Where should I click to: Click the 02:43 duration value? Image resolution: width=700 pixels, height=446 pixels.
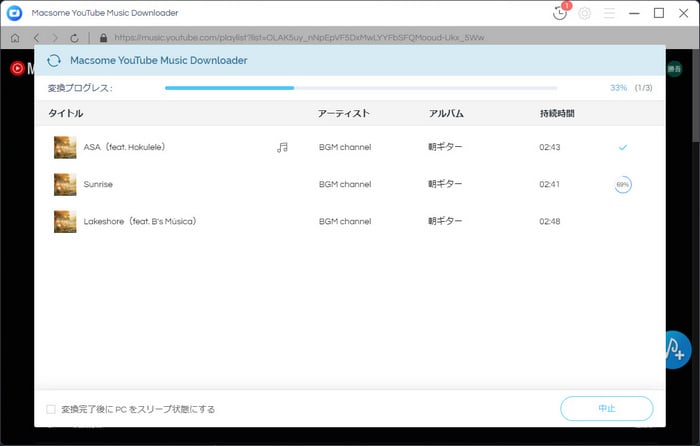[550, 147]
